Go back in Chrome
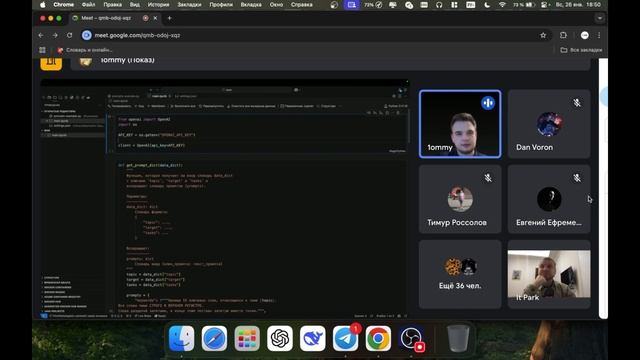This screenshot has width=640, height=360. click(x=41, y=36)
